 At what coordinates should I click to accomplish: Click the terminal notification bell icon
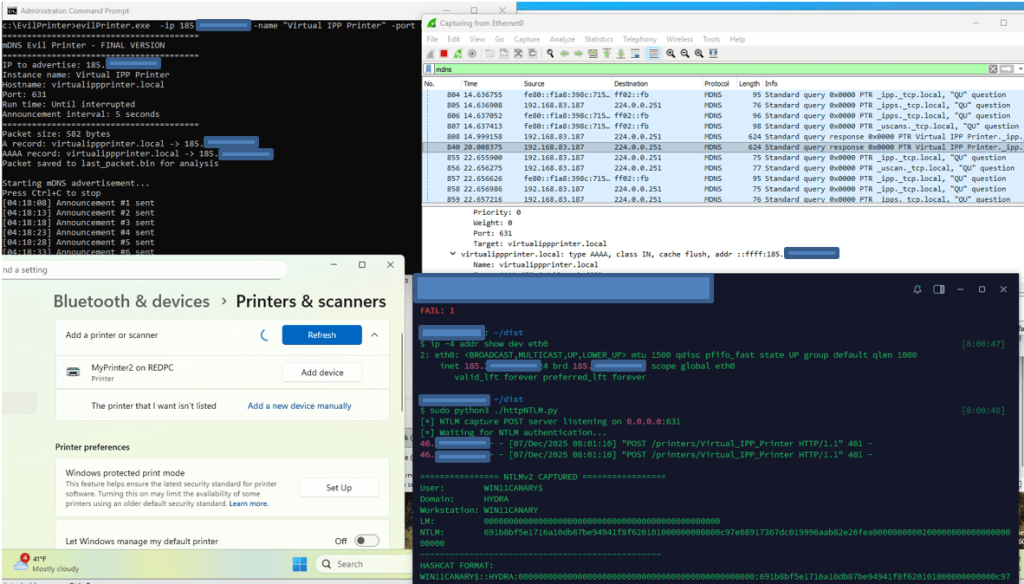click(x=917, y=289)
